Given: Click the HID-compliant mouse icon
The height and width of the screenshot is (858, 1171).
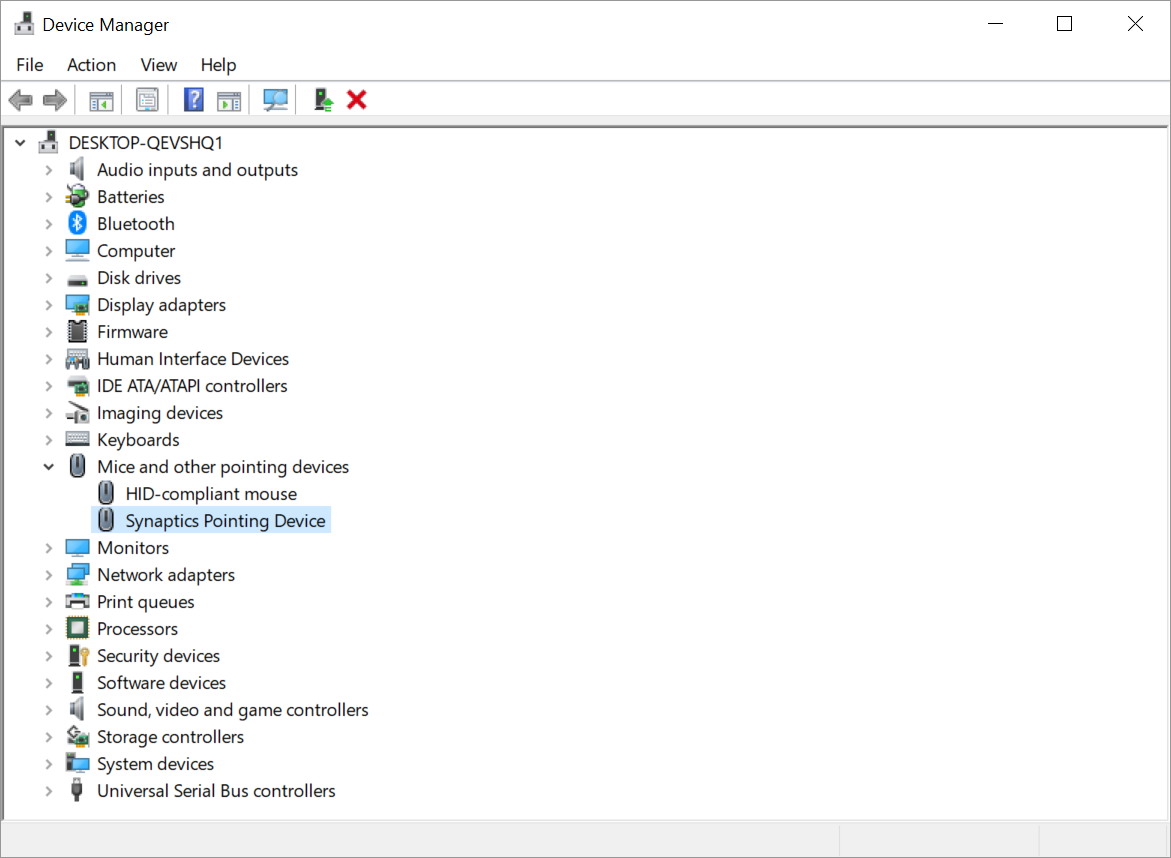Looking at the screenshot, I should tap(106, 493).
